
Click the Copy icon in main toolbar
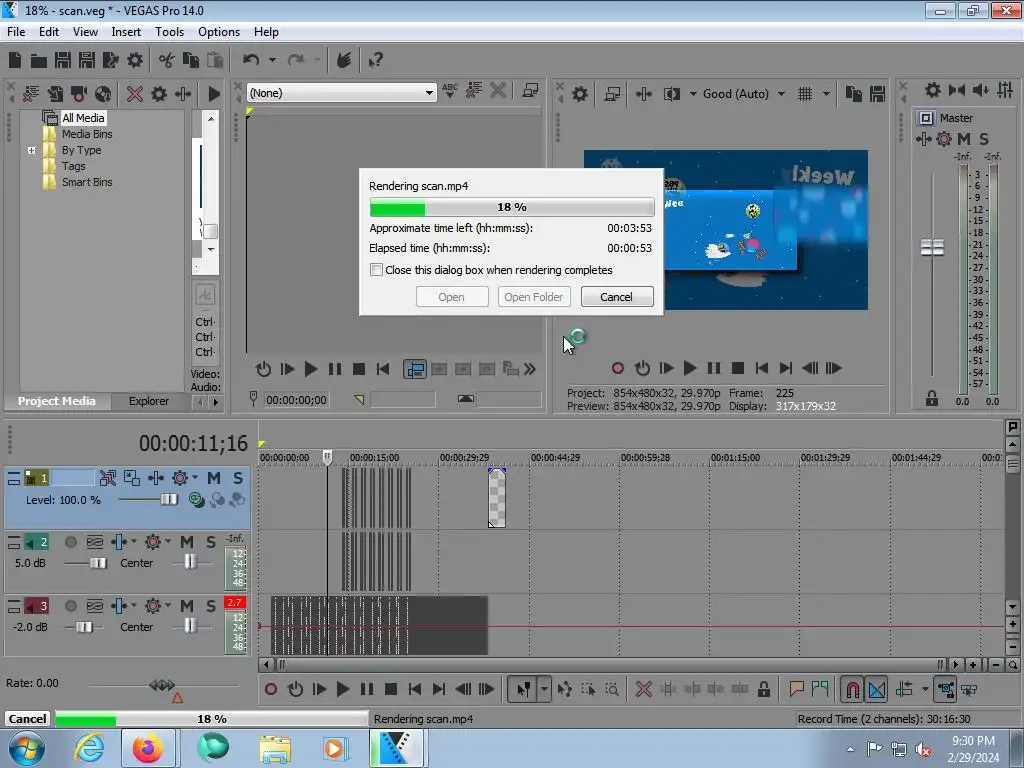pyautogui.click(x=191, y=60)
